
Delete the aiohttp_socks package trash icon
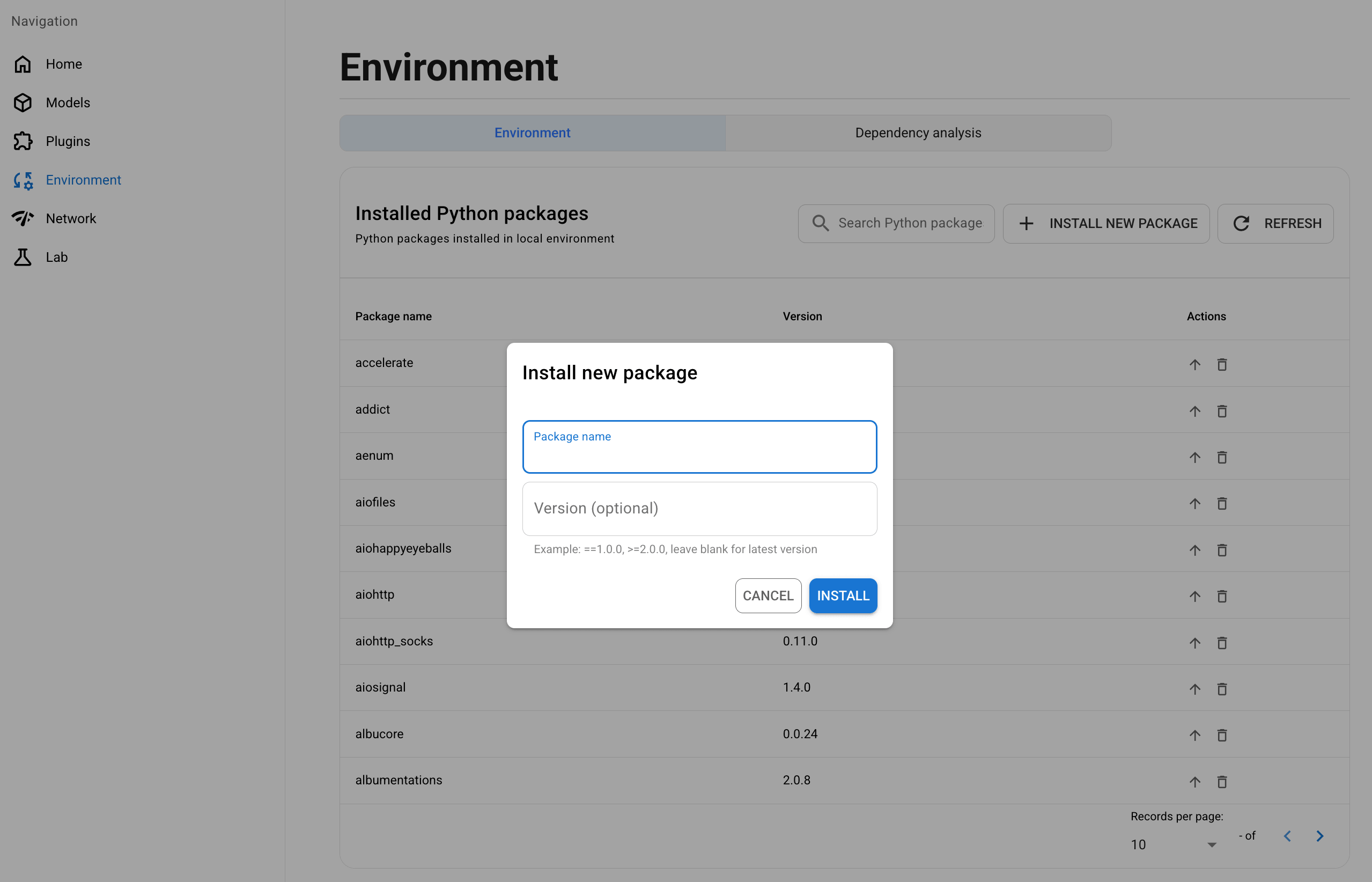(x=1222, y=643)
